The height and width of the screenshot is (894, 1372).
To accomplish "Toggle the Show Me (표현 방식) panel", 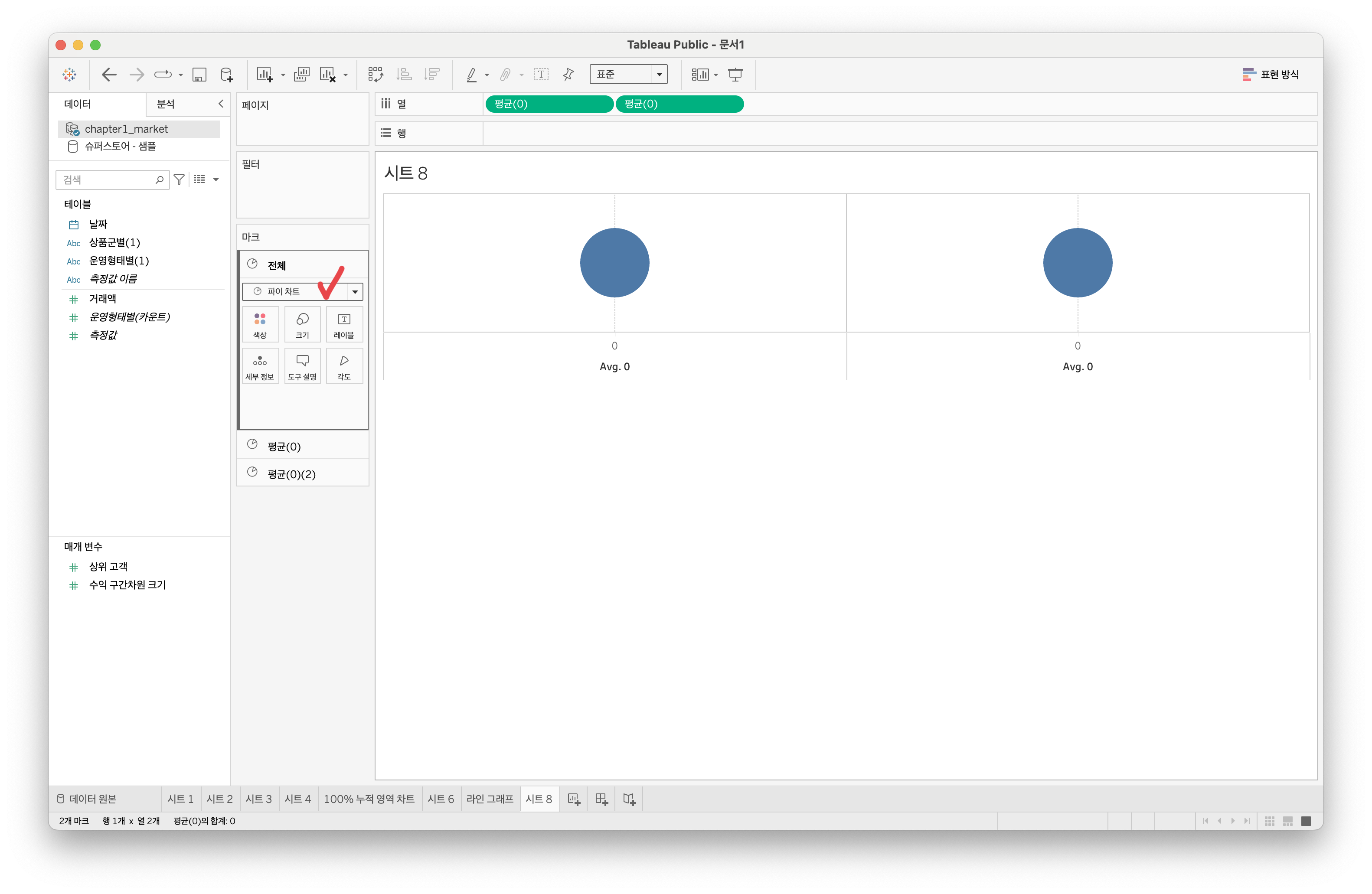I will pyautogui.click(x=1271, y=75).
